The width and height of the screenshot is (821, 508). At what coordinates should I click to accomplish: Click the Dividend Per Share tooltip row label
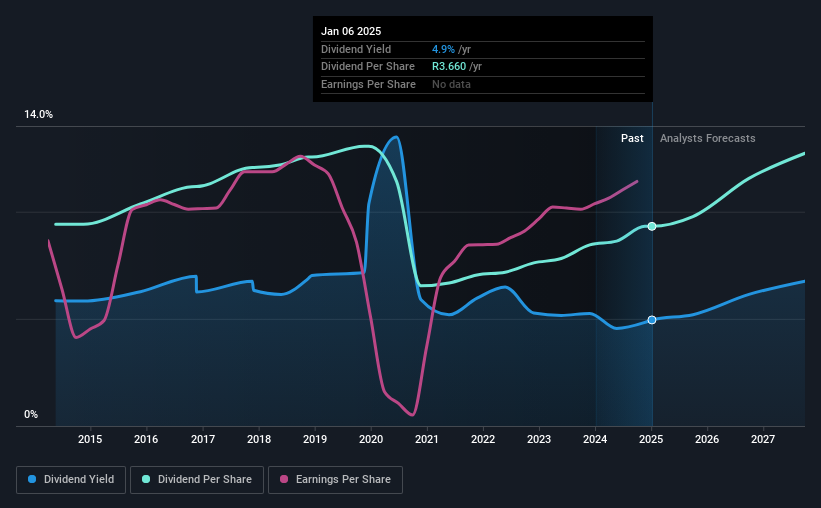(x=368, y=67)
